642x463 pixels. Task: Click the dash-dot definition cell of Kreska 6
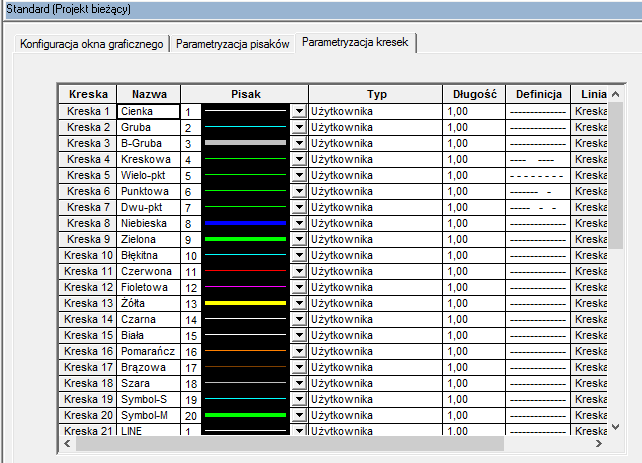[x=538, y=191]
